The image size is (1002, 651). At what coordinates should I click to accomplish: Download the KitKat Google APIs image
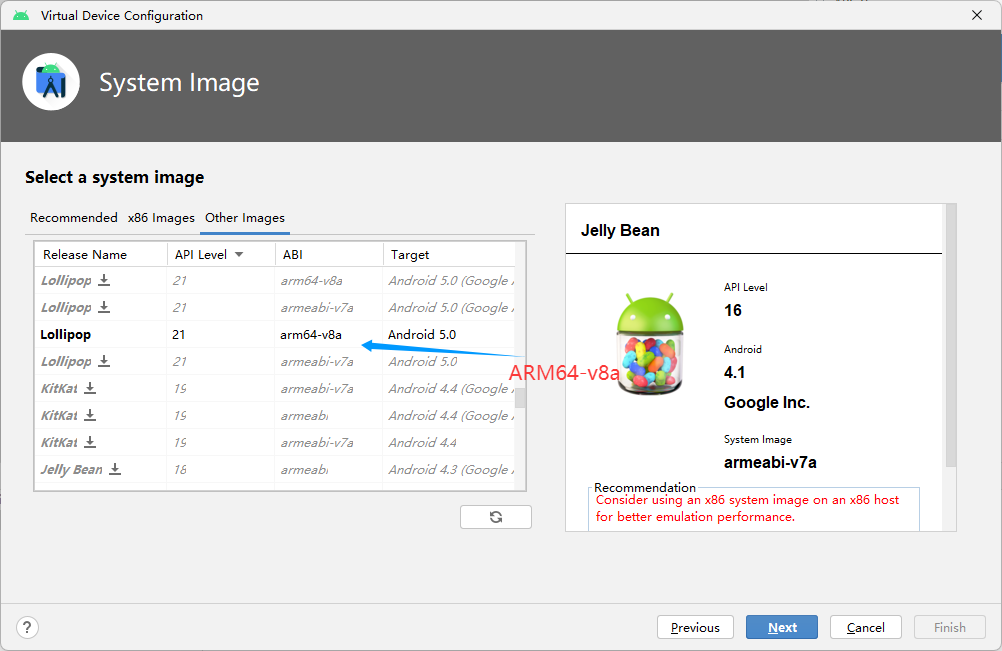(91, 388)
